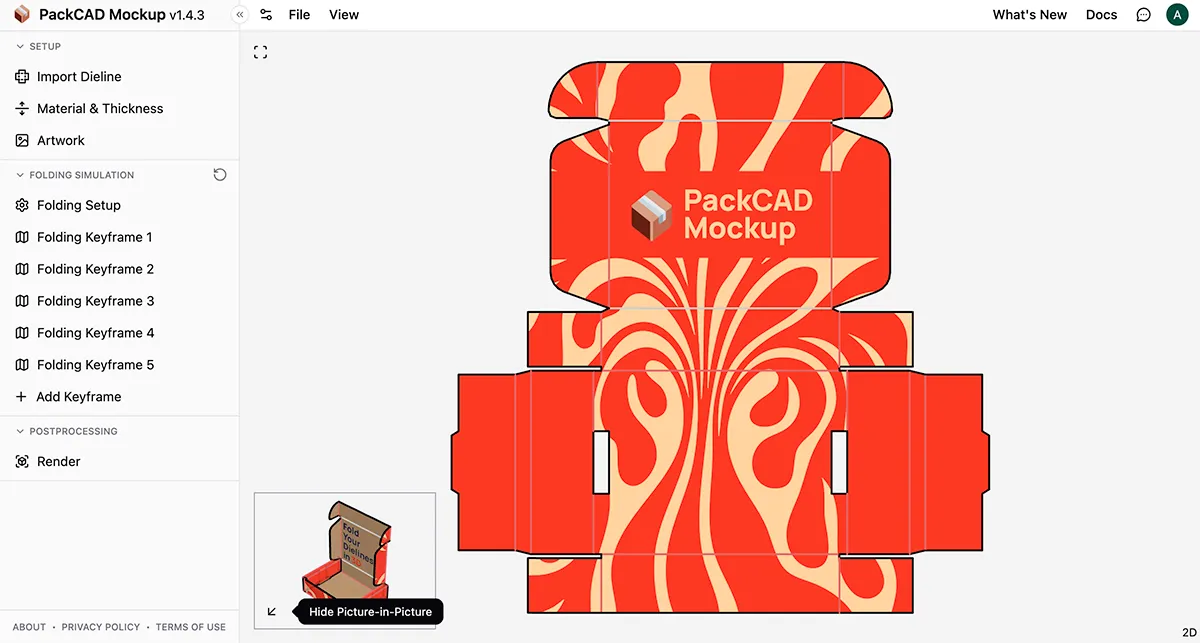Viewport: 1200px width, 643px height.
Task: Open What's New
Action: 1030,15
